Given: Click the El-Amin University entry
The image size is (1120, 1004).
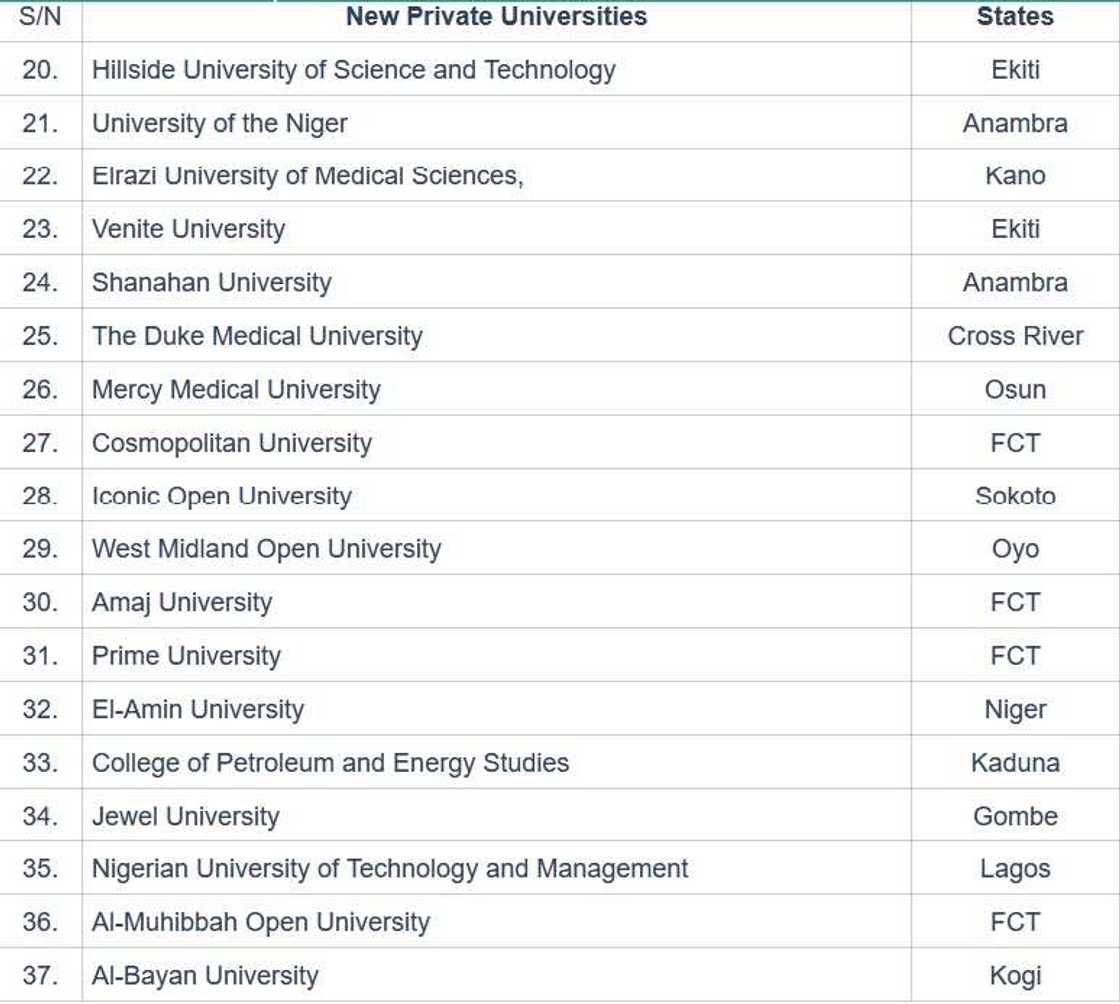Looking at the screenshot, I should [198, 709].
